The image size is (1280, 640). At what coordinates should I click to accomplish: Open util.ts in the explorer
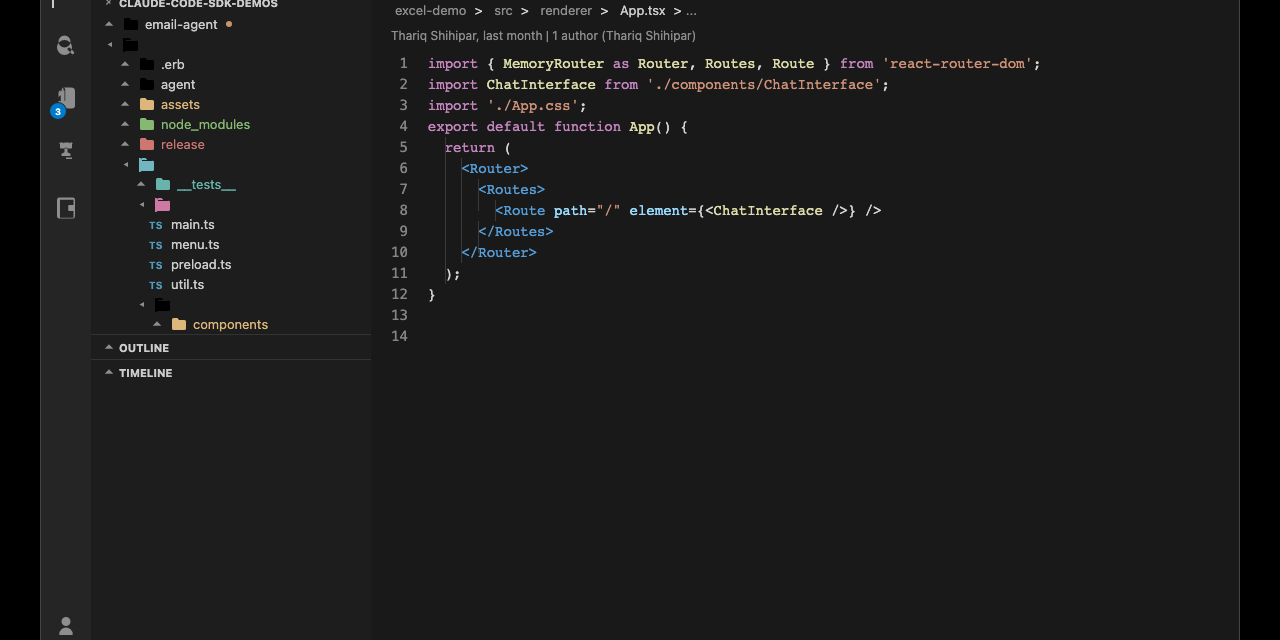(x=187, y=285)
